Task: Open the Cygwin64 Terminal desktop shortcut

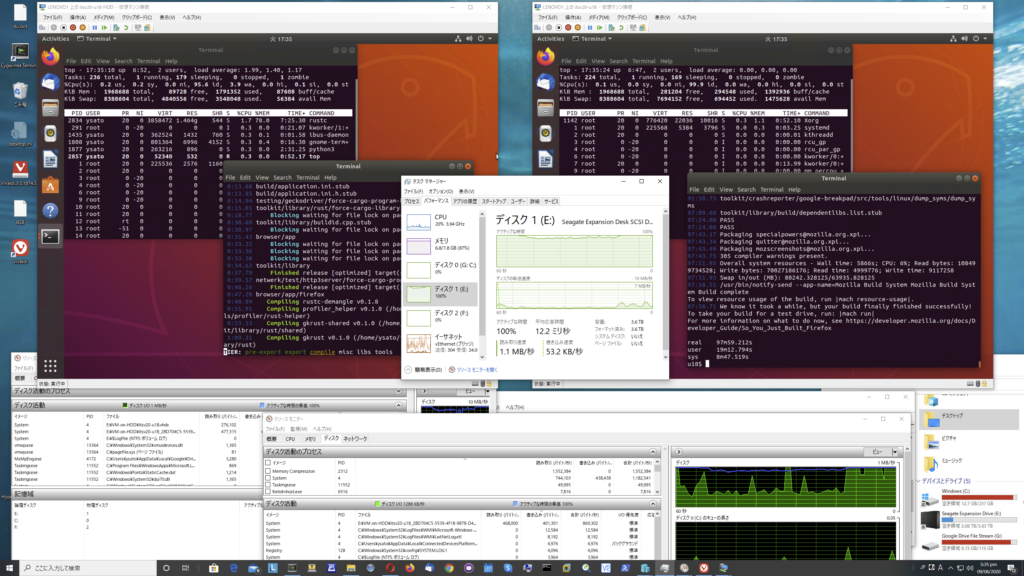Action: coord(20,52)
